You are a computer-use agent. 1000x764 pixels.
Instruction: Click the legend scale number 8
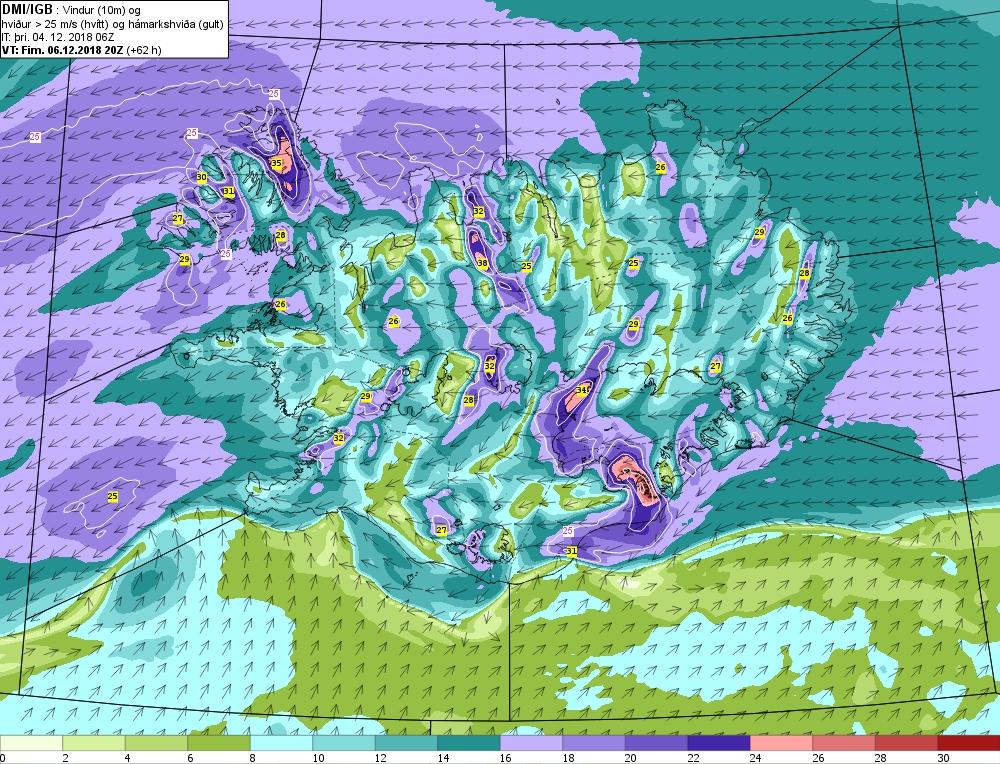coord(253,758)
